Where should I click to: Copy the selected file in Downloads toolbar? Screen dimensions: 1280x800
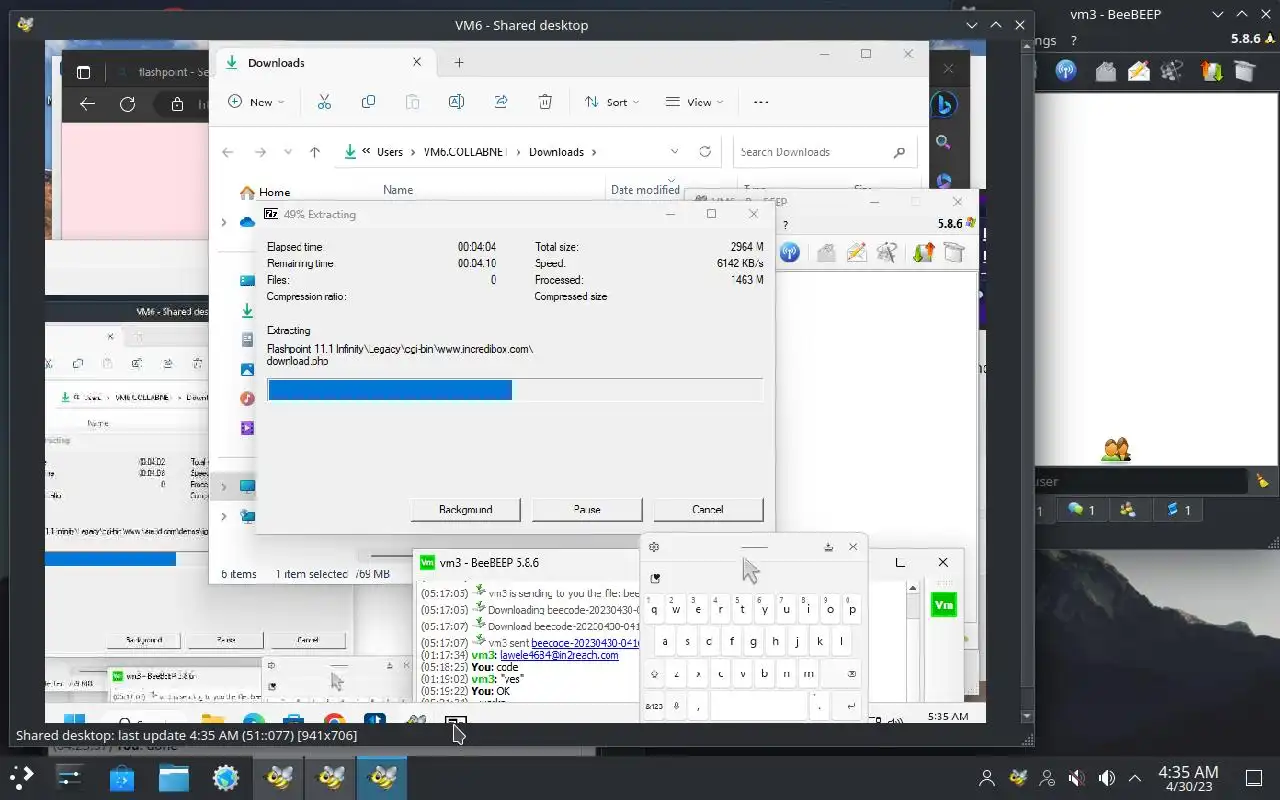point(368,102)
